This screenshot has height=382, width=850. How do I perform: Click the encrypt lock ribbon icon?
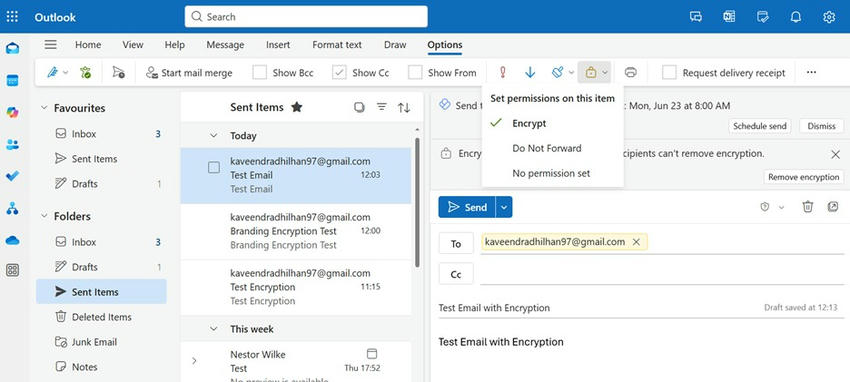pyautogui.click(x=591, y=72)
